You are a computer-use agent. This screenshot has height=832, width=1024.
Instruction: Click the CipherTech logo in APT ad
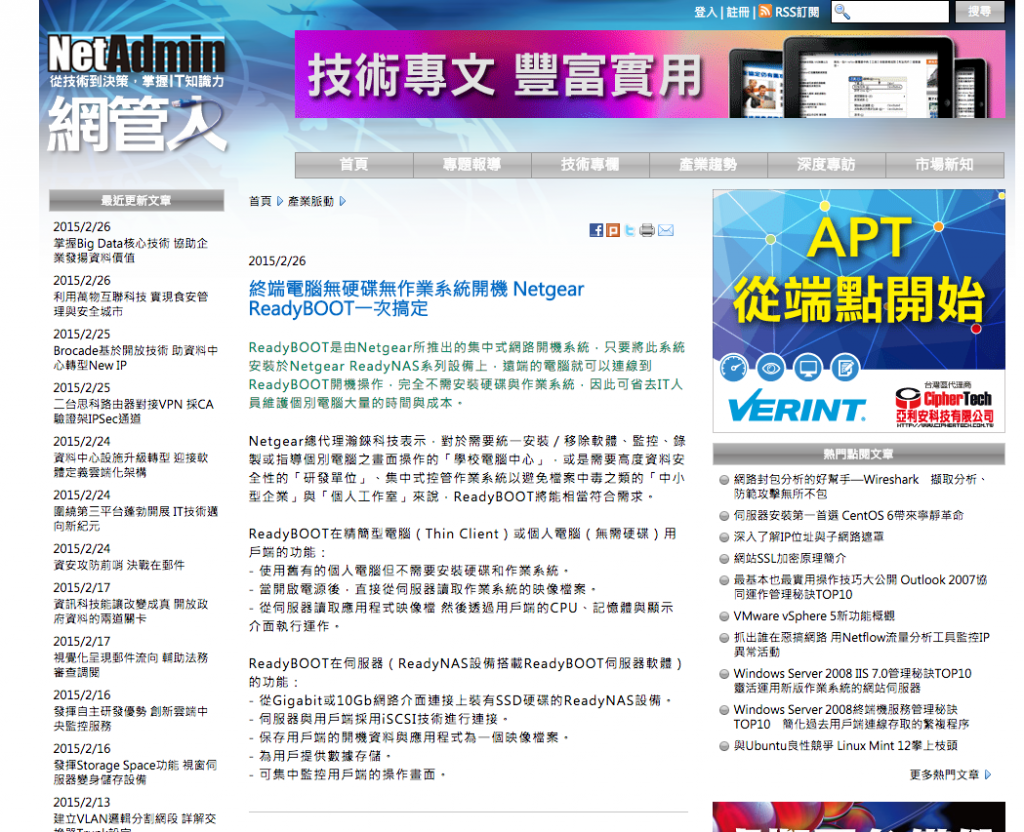pos(944,406)
